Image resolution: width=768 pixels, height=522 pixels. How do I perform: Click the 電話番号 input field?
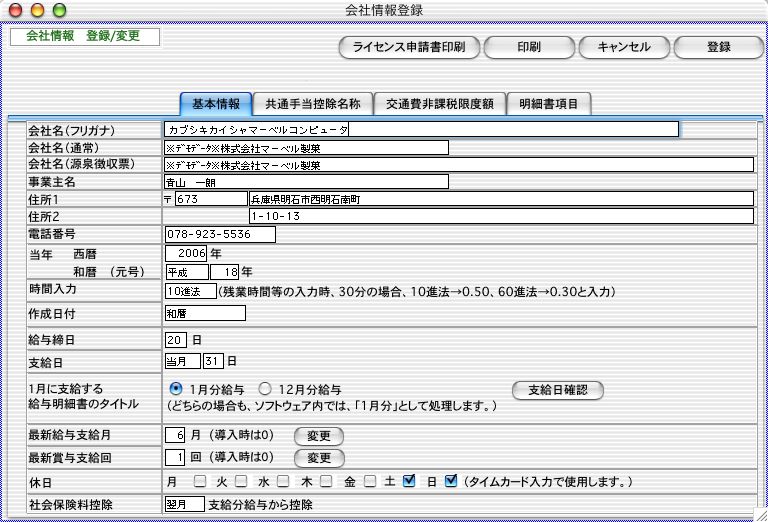[220, 235]
